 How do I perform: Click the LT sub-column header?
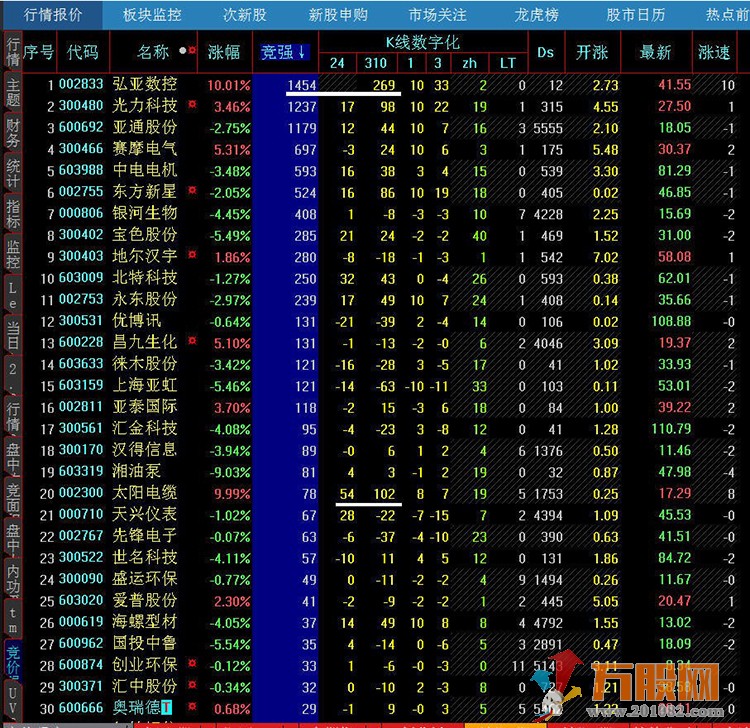tap(507, 63)
